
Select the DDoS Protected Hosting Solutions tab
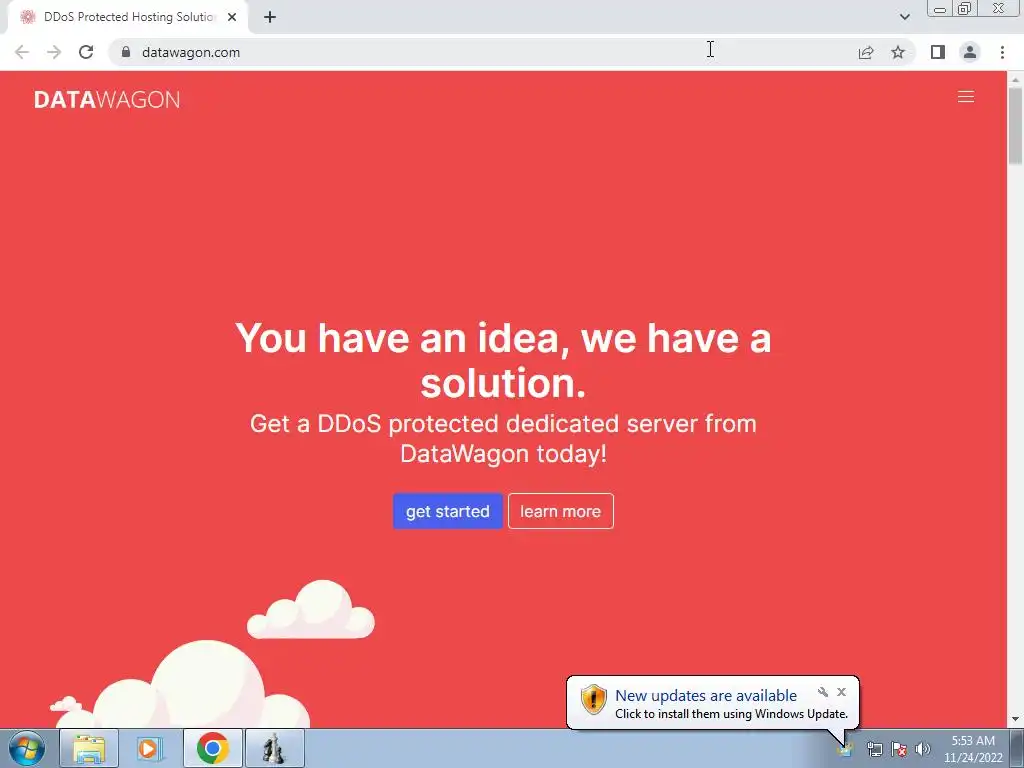(128, 18)
